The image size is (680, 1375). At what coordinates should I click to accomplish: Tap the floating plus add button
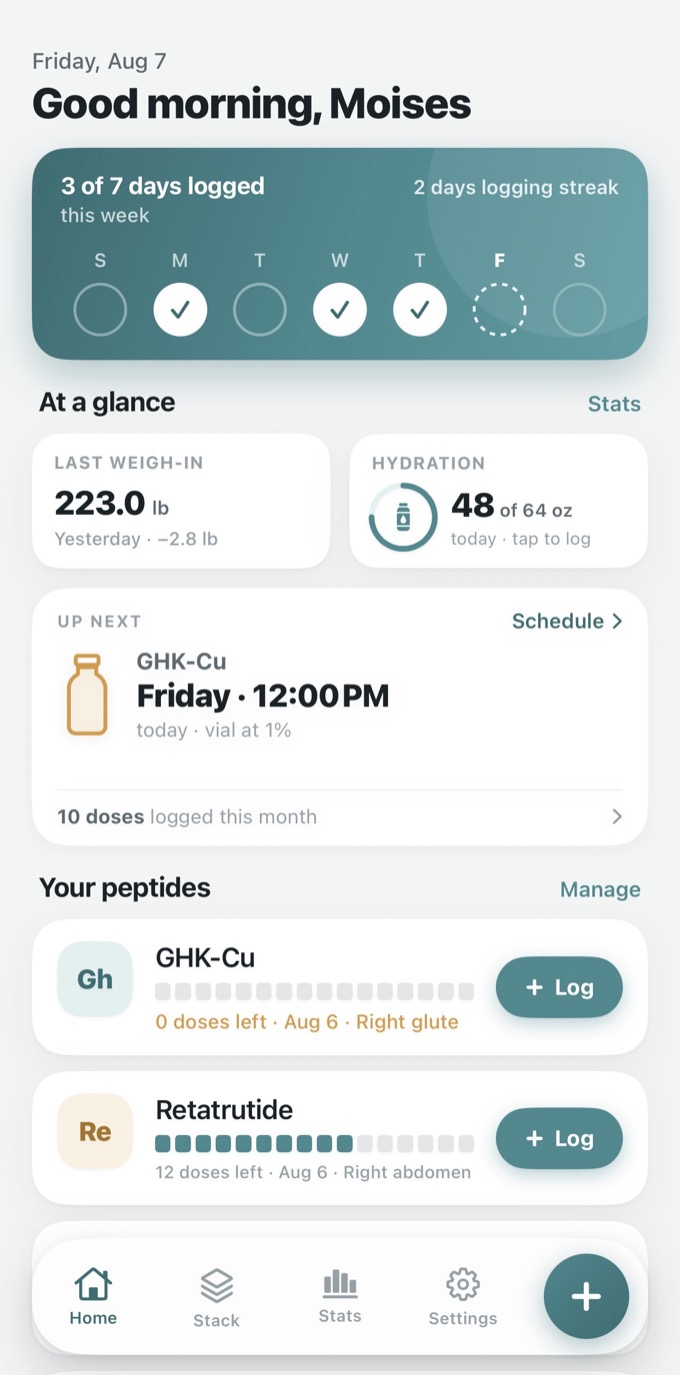point(586,1296)
